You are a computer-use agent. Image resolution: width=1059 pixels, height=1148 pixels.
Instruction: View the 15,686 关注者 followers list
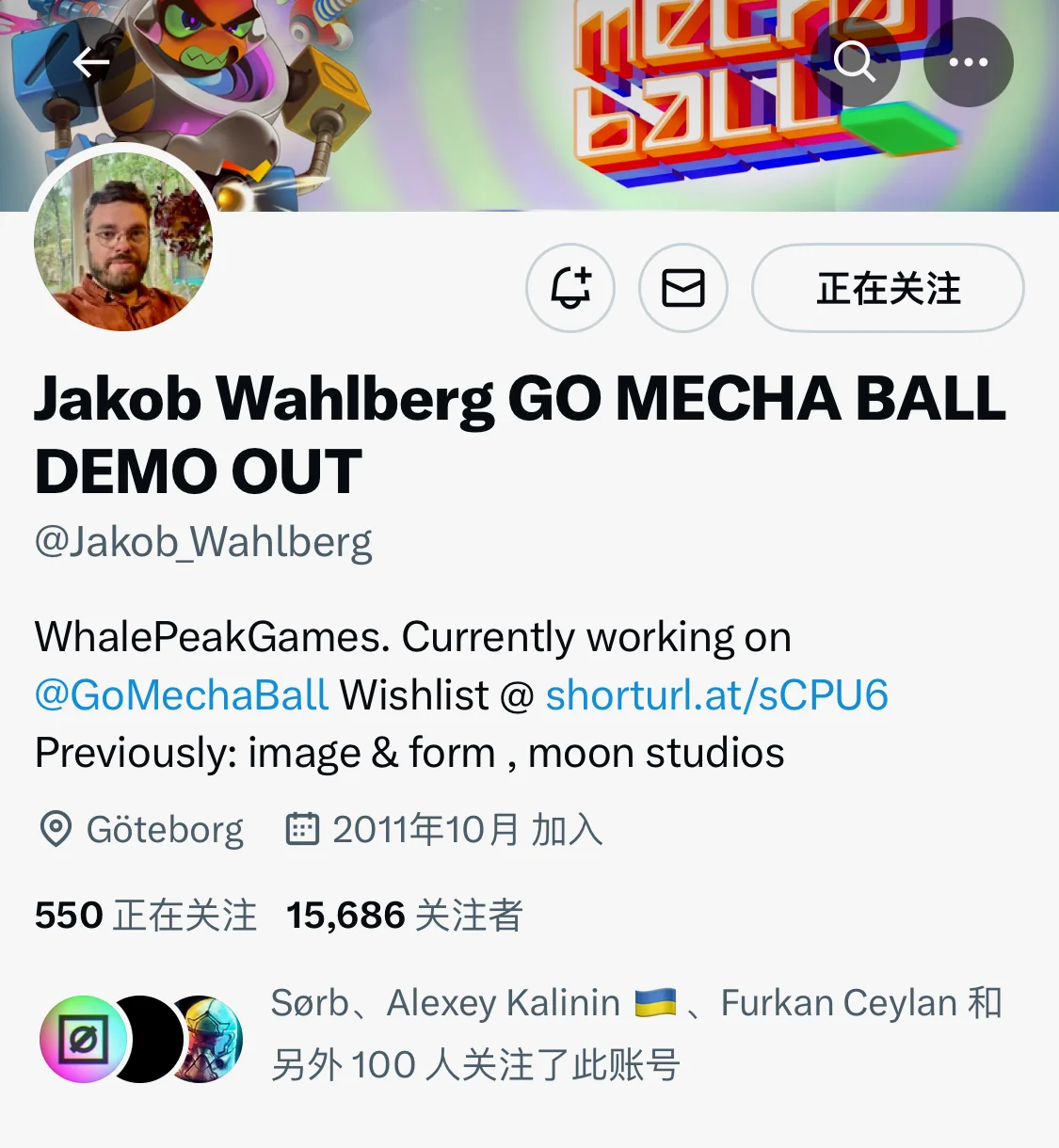click(404, 916)
